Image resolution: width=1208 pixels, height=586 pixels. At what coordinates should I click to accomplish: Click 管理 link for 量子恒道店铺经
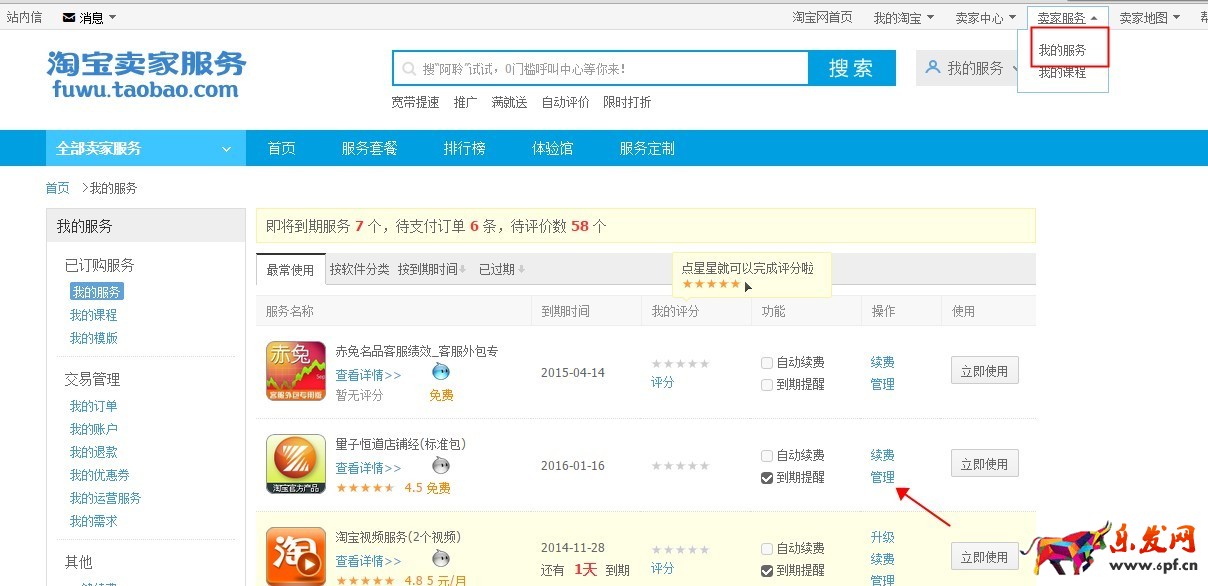point(882,477)
